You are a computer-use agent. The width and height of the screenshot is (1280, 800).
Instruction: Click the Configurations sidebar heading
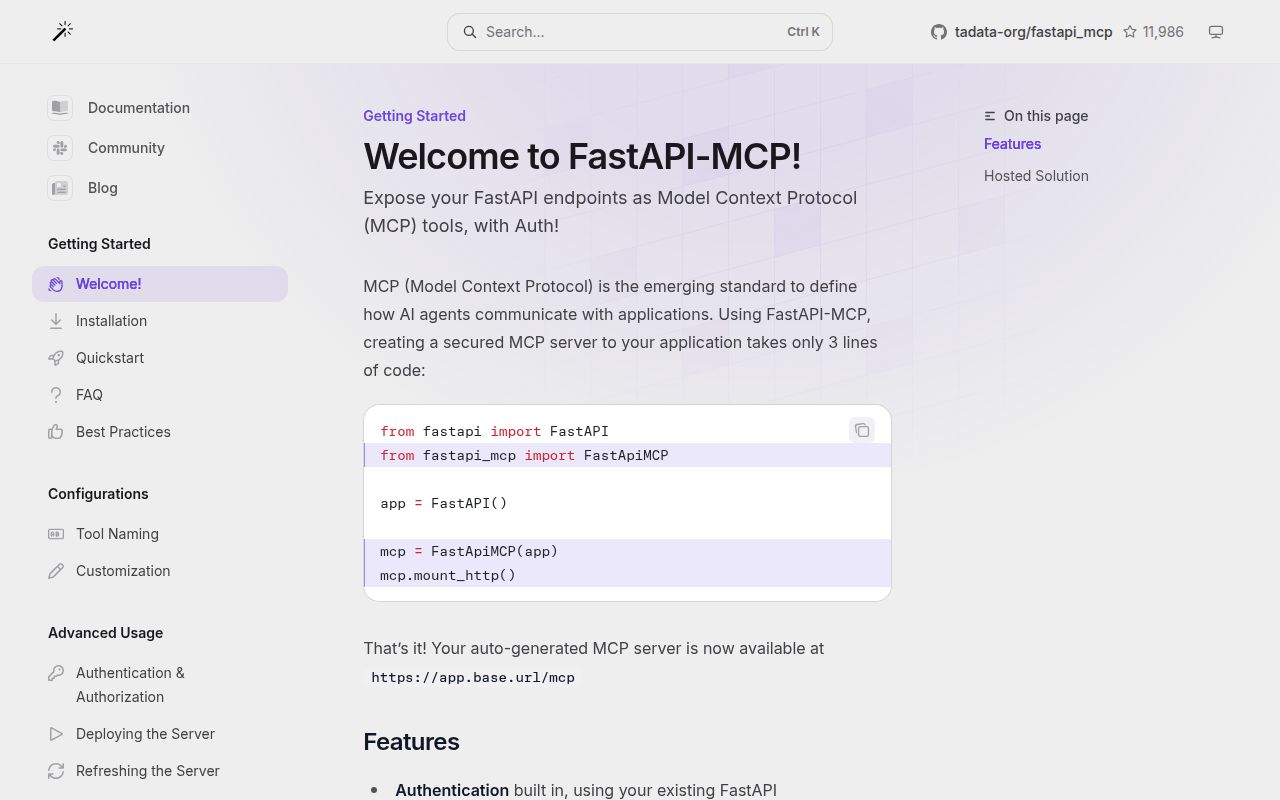[x=98, y=494]
